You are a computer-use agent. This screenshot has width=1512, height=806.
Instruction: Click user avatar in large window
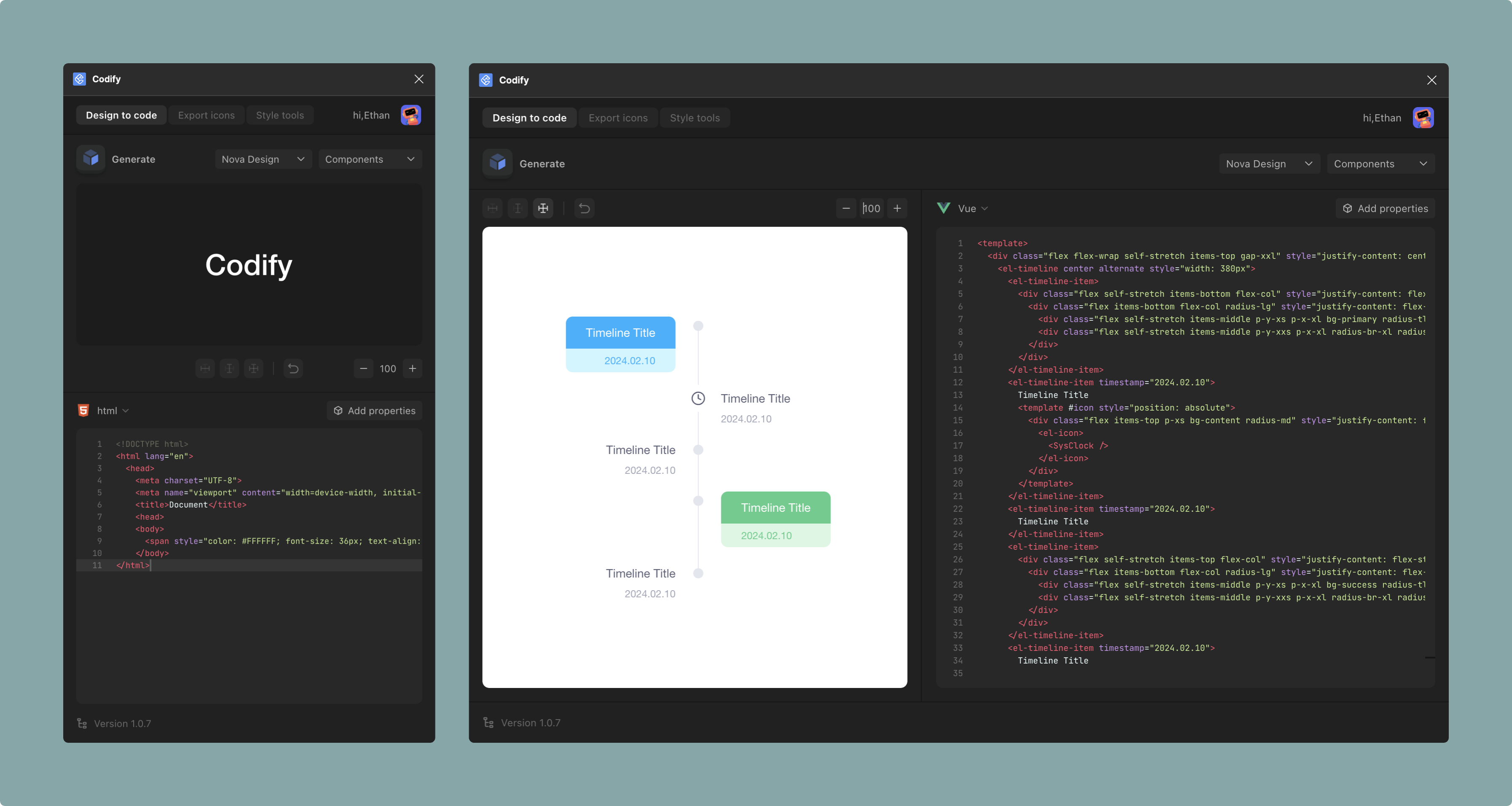1423,118
